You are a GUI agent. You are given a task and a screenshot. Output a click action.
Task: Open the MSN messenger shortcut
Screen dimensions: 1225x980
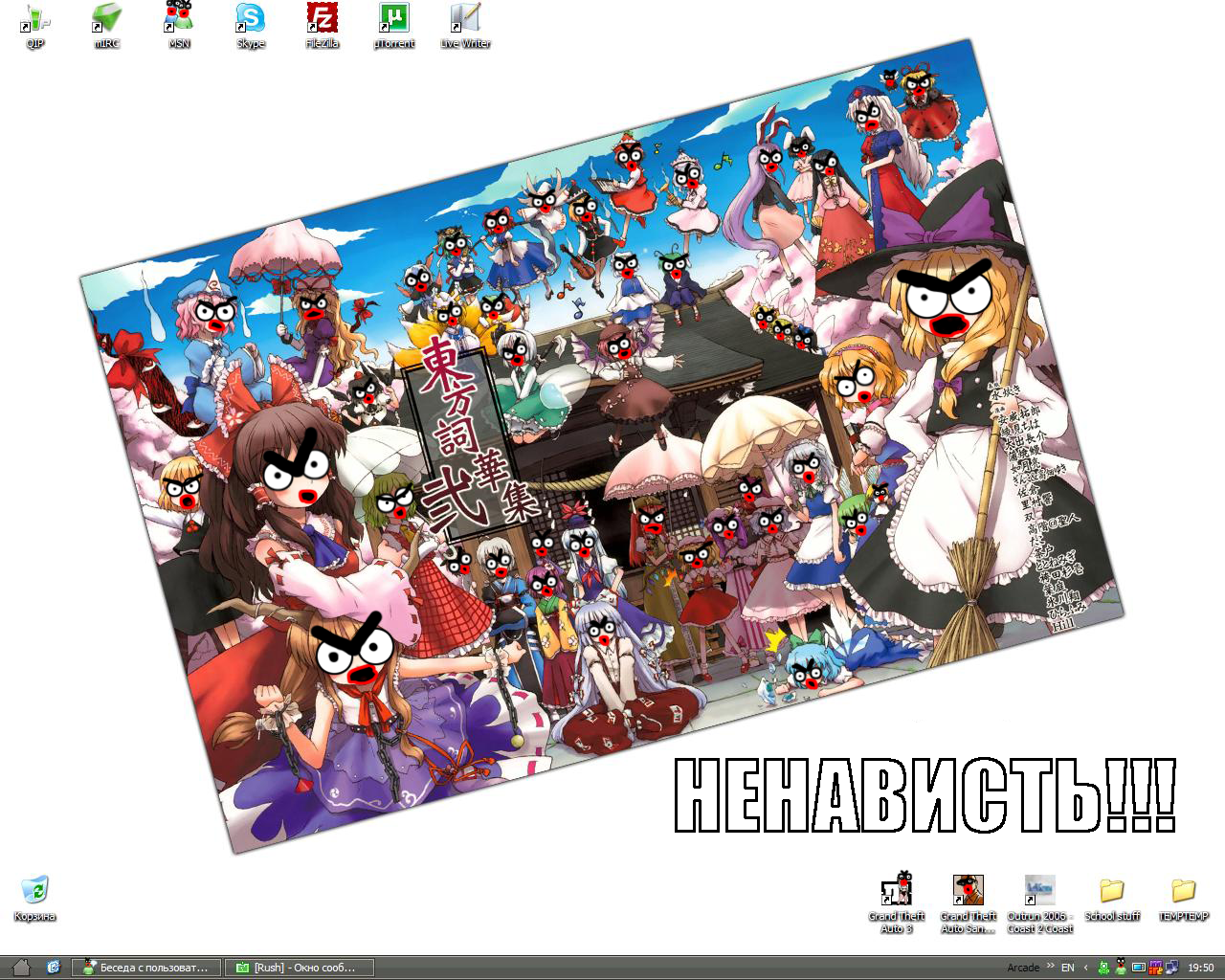coord(179,26)
